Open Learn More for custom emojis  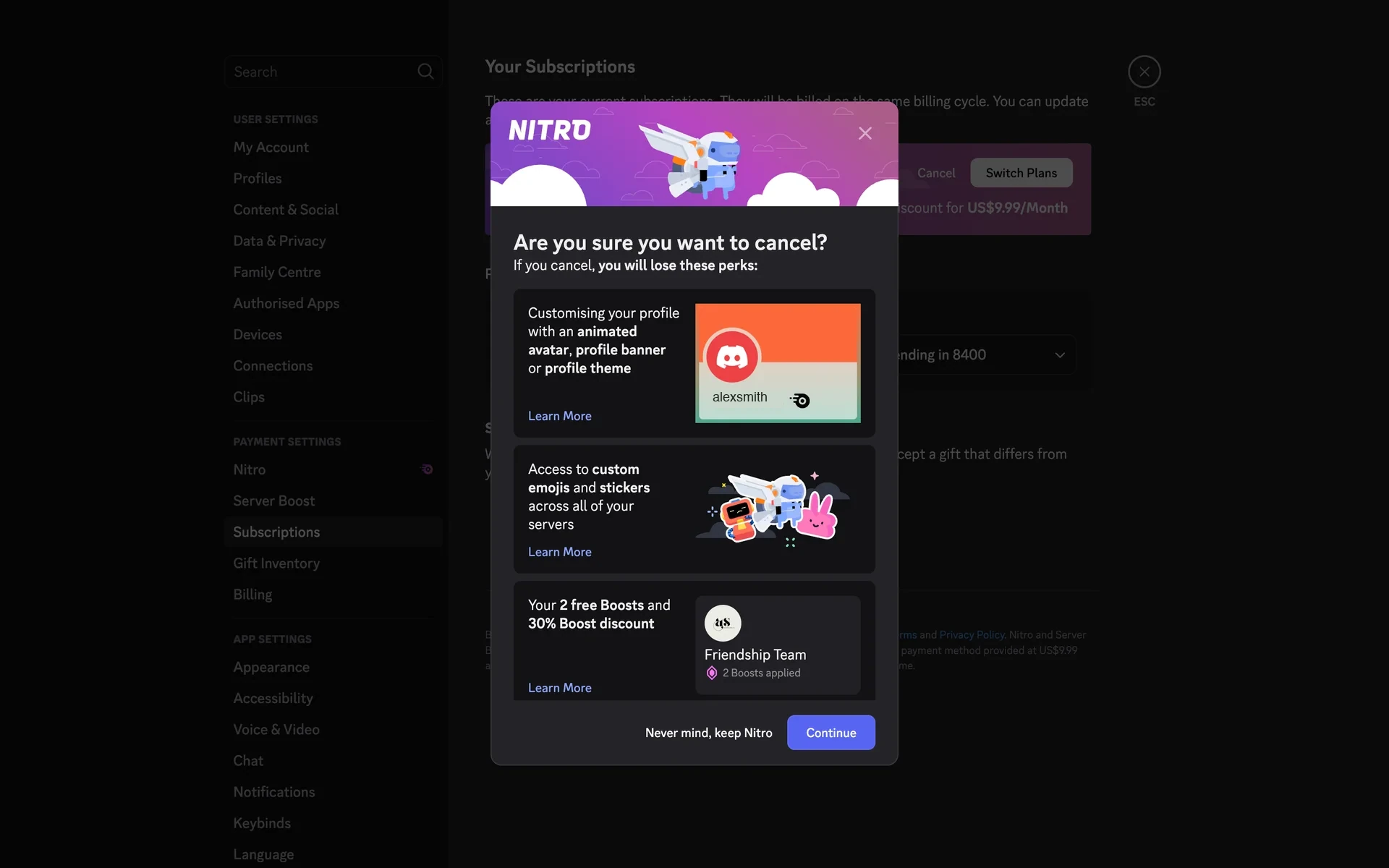[x=559, y=552]
